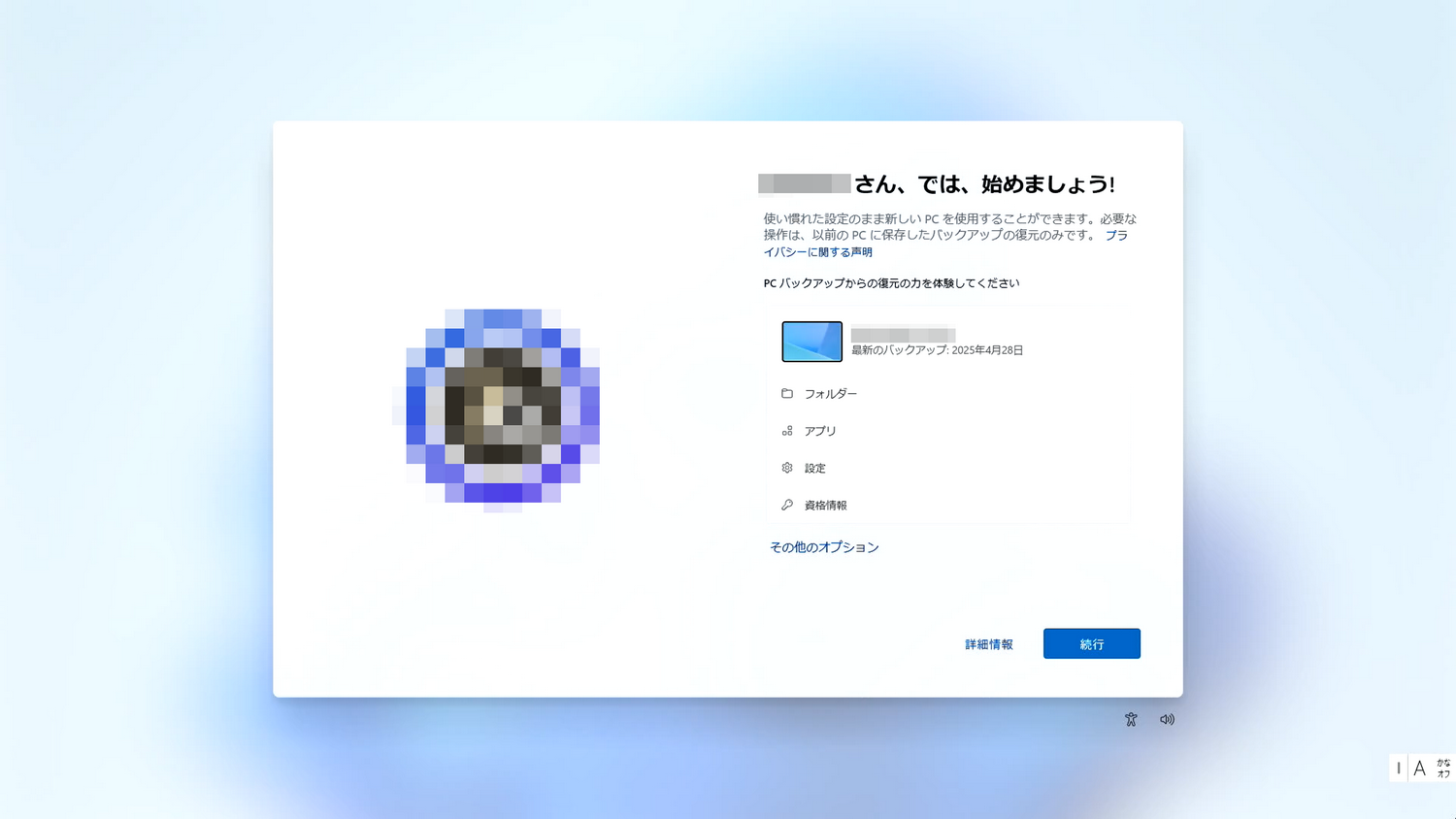Open the accessibility options icon
This screenshot has height=819, width=1456.
click(x=1131, y=718)
